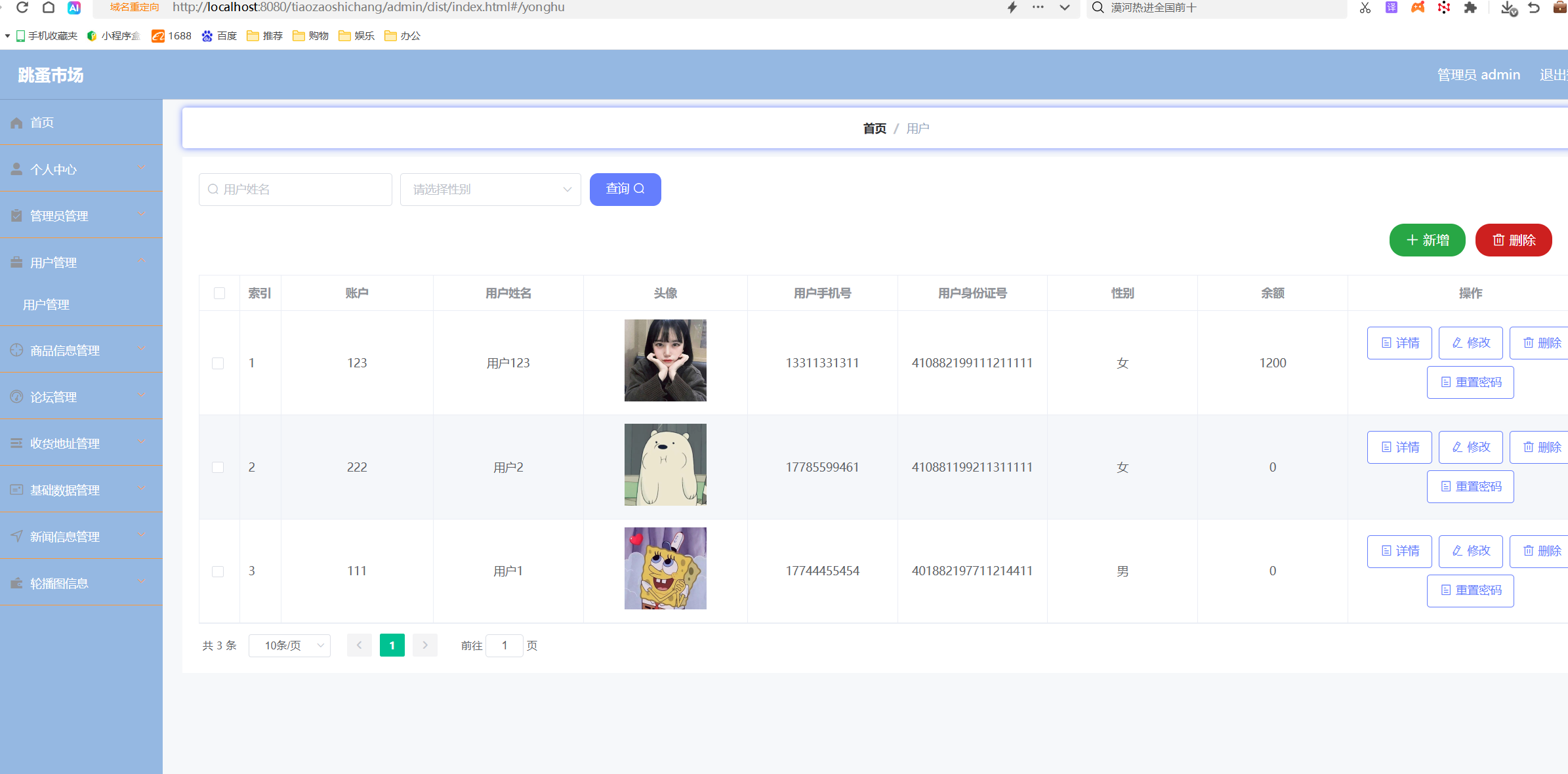Click the scissors screenshot extension icon
Image resolution: width=1568 pixels, height=774 pixels.
[x=1365, y=7]
